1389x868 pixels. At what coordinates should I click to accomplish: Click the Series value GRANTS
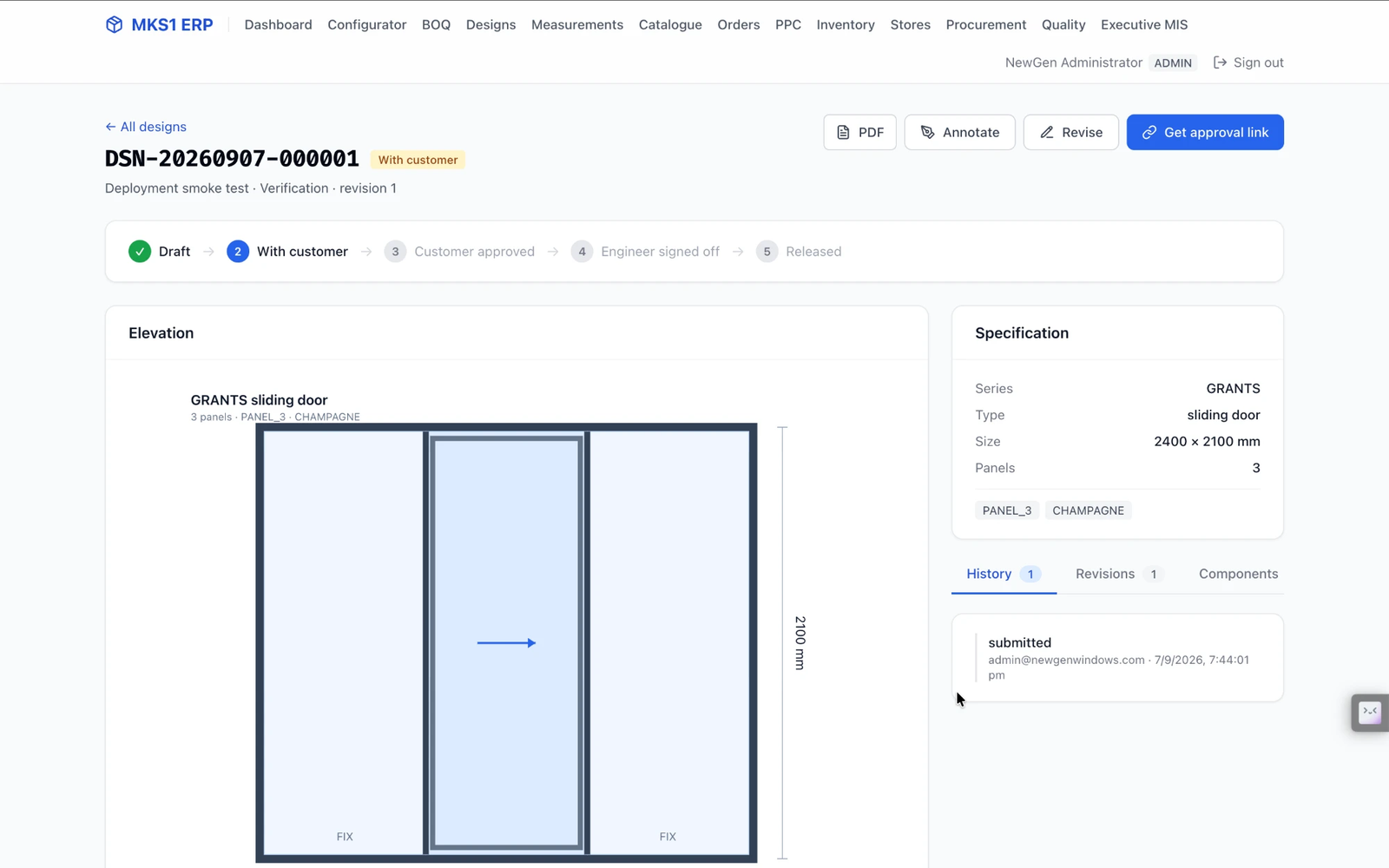click(x=1233, y=389)
